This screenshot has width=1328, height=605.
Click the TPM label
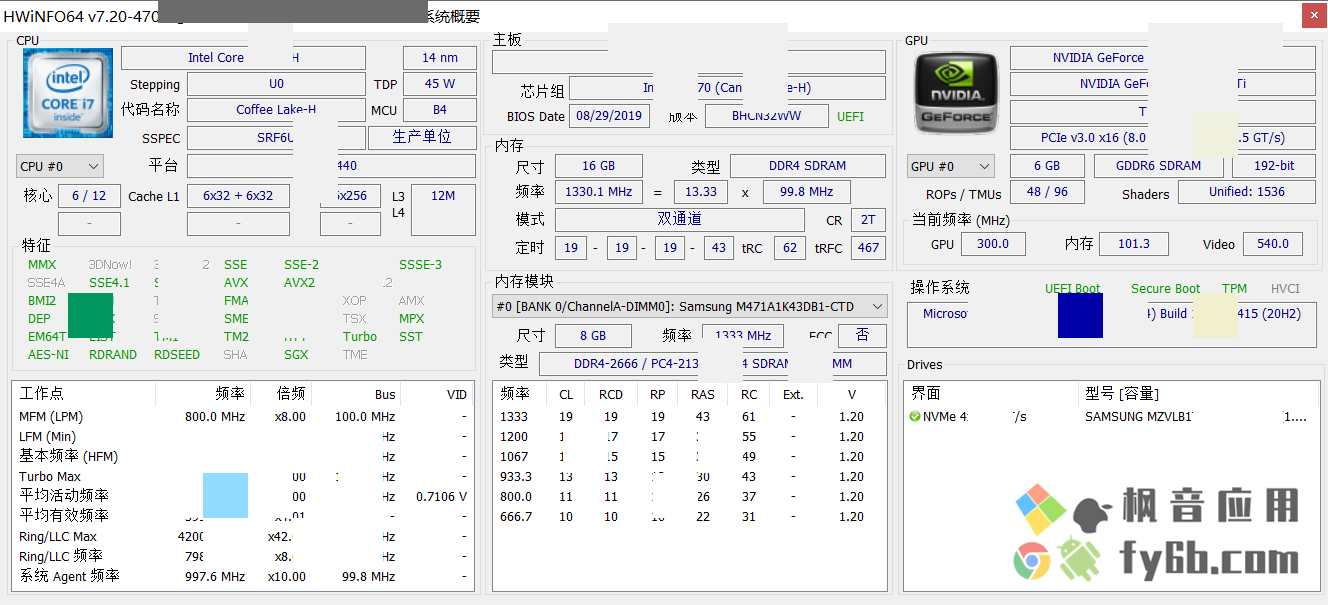pos(1235,289)
